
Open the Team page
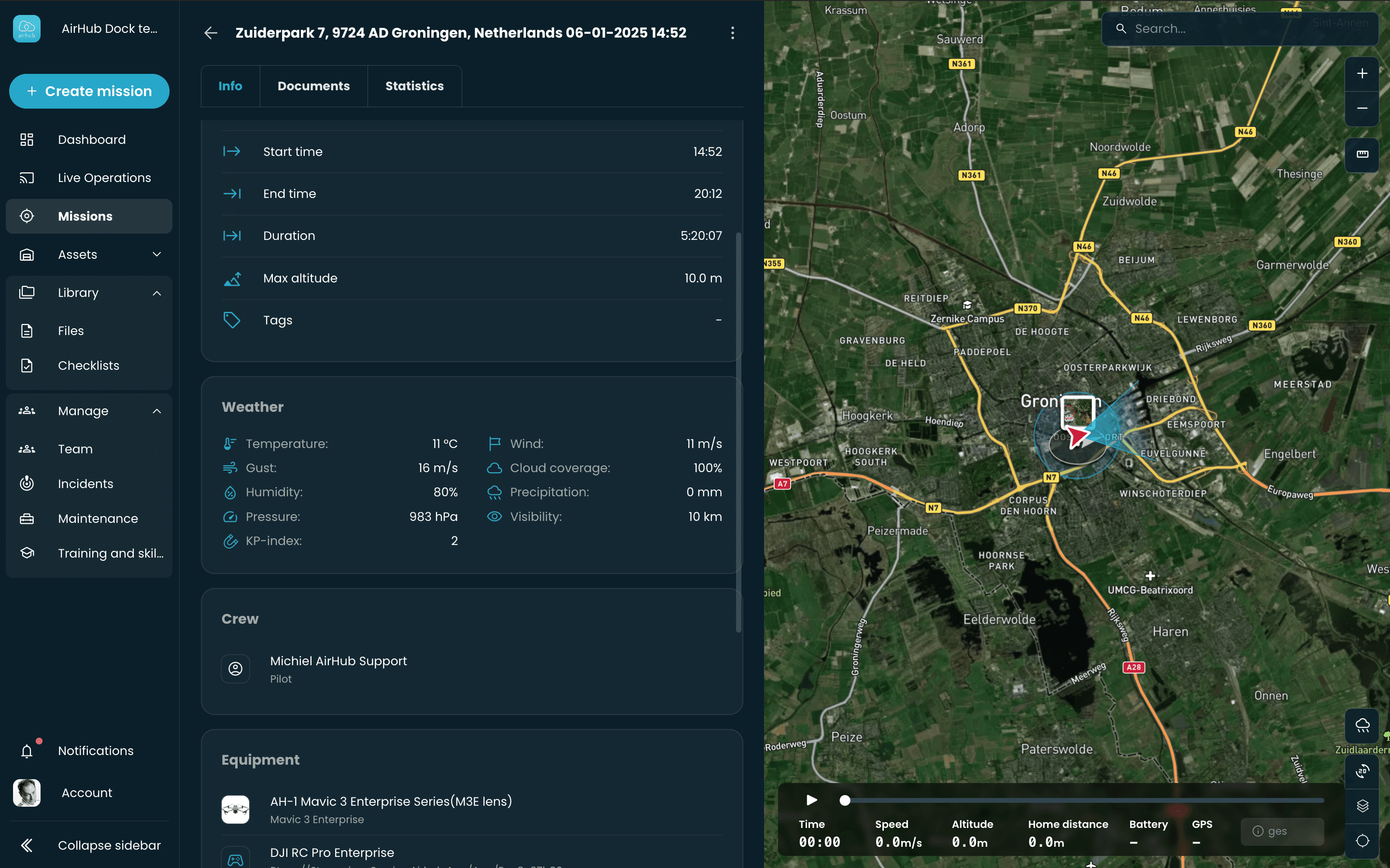(x=89, y=449)
